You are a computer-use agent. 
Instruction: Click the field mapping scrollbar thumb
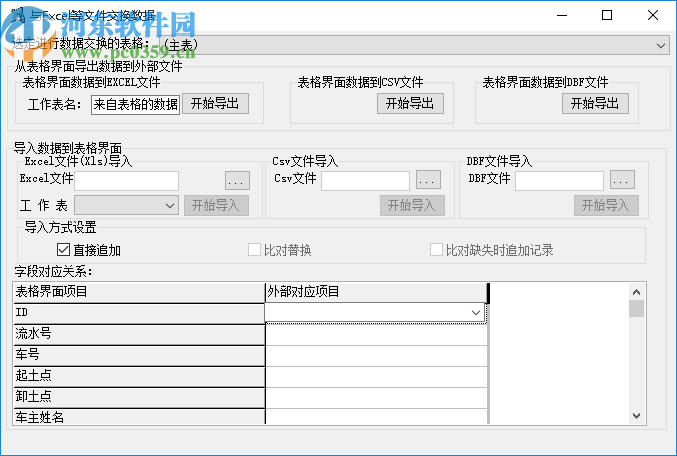tap(636, 308)
